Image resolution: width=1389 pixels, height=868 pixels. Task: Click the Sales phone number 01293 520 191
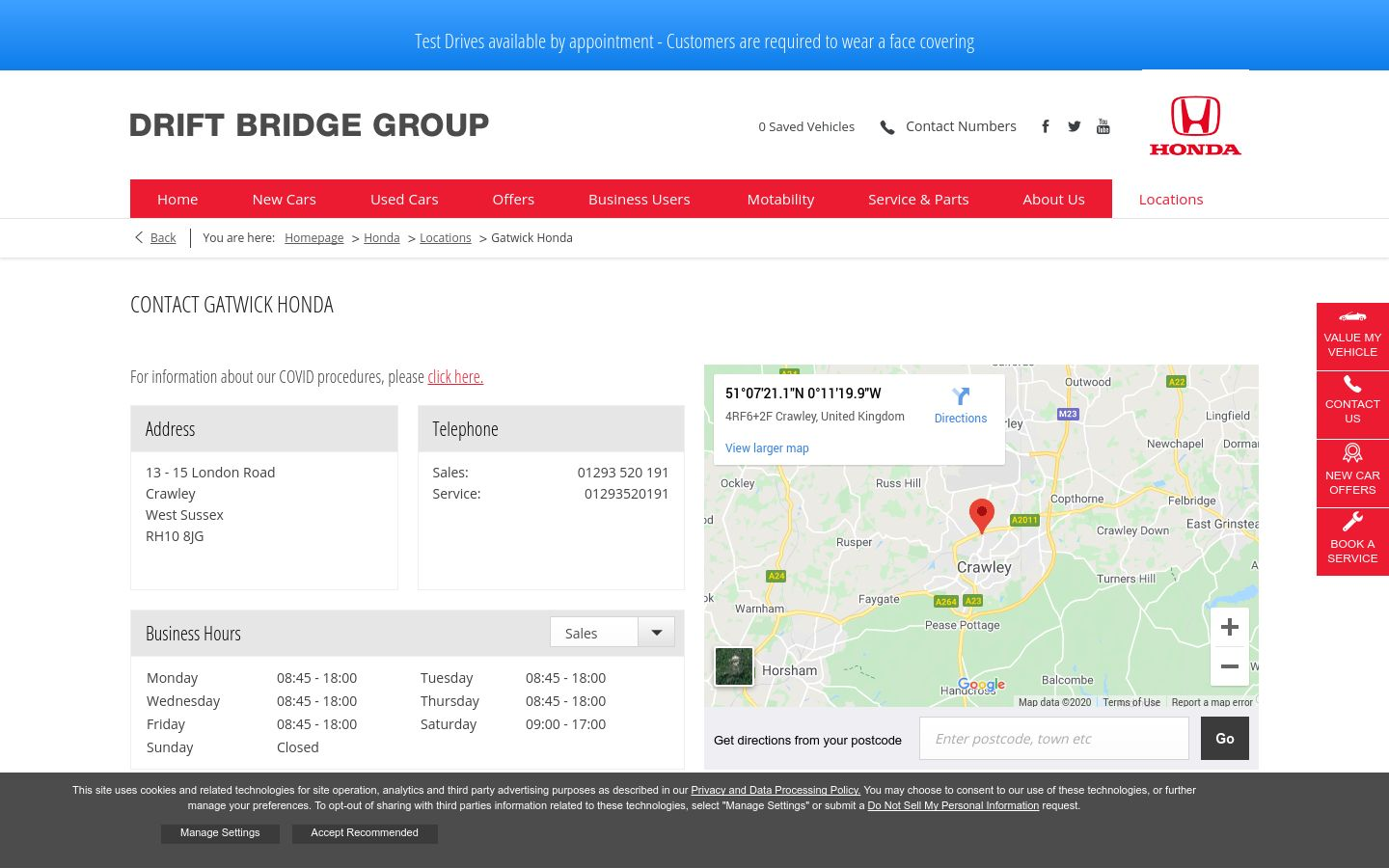click(623, 472)
